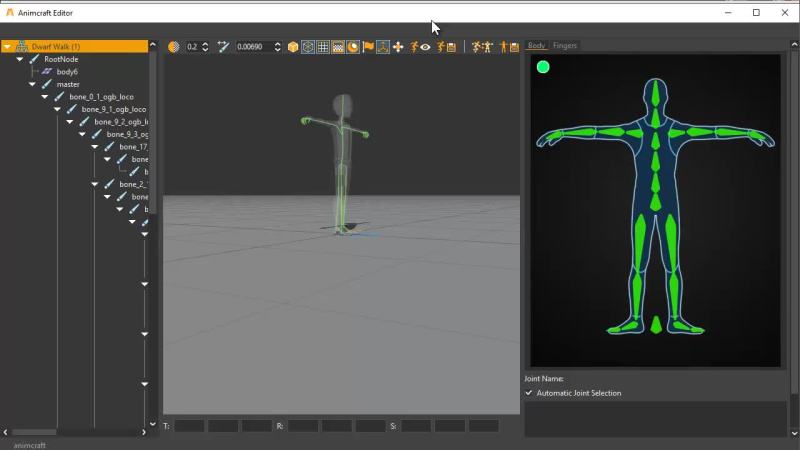Click the bone icon beside master

point(46,84)
